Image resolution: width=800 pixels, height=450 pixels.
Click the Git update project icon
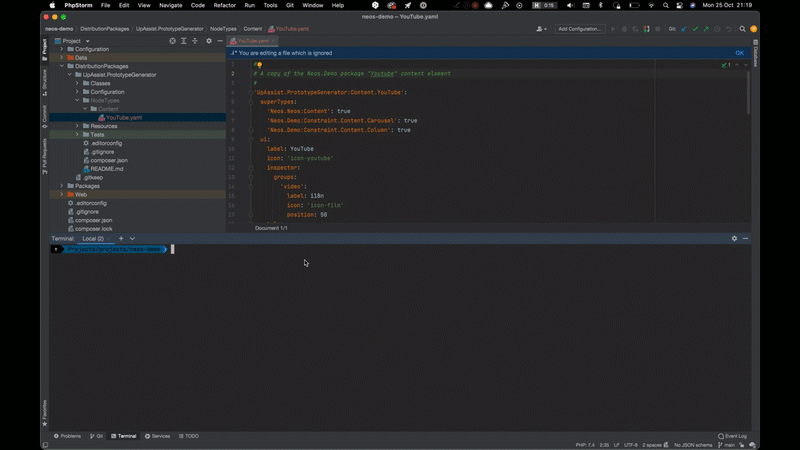pos(683,29)
